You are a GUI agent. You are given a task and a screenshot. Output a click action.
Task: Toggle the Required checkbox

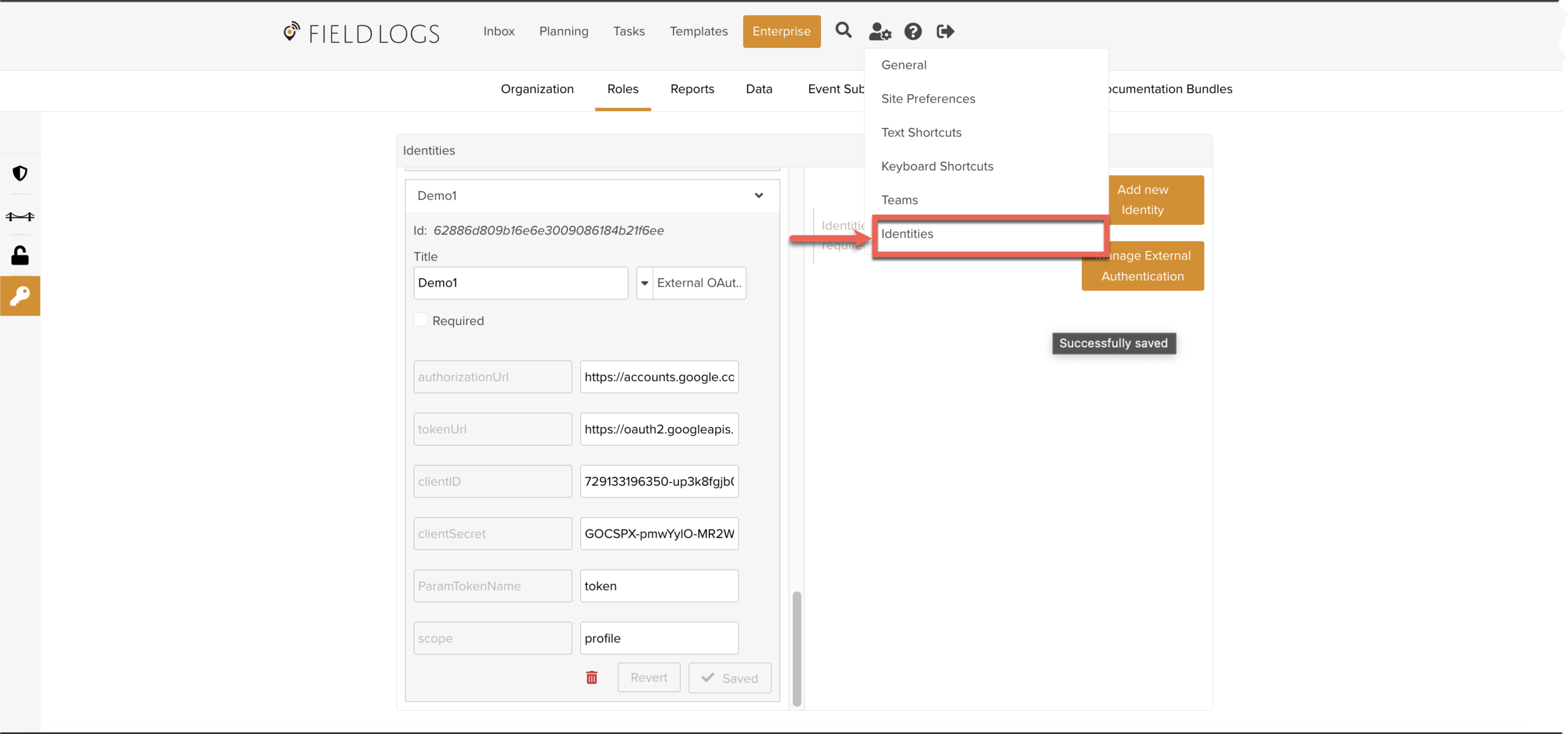coord(421,320)
